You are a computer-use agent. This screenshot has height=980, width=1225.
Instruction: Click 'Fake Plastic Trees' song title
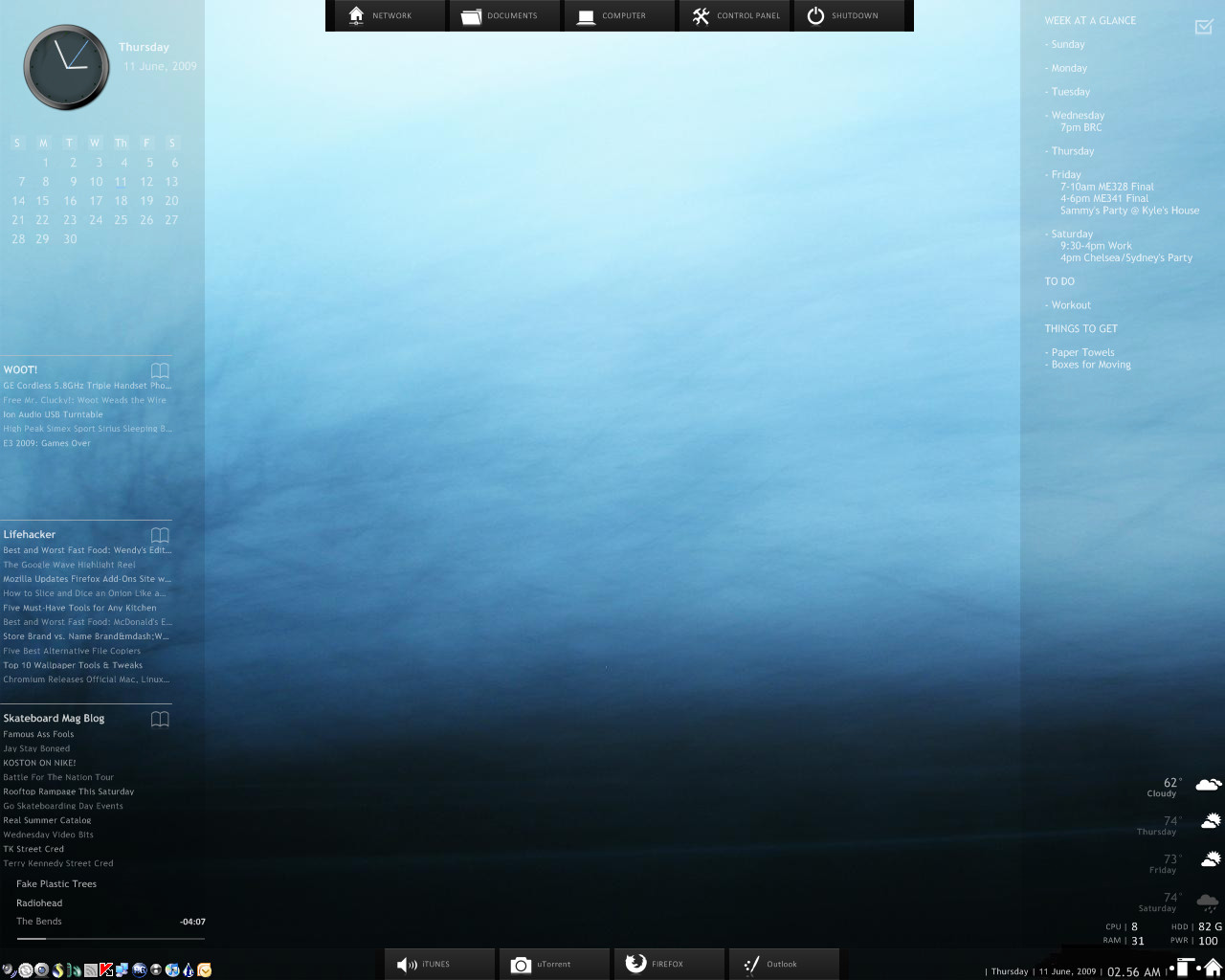click(x=56, y=884)
